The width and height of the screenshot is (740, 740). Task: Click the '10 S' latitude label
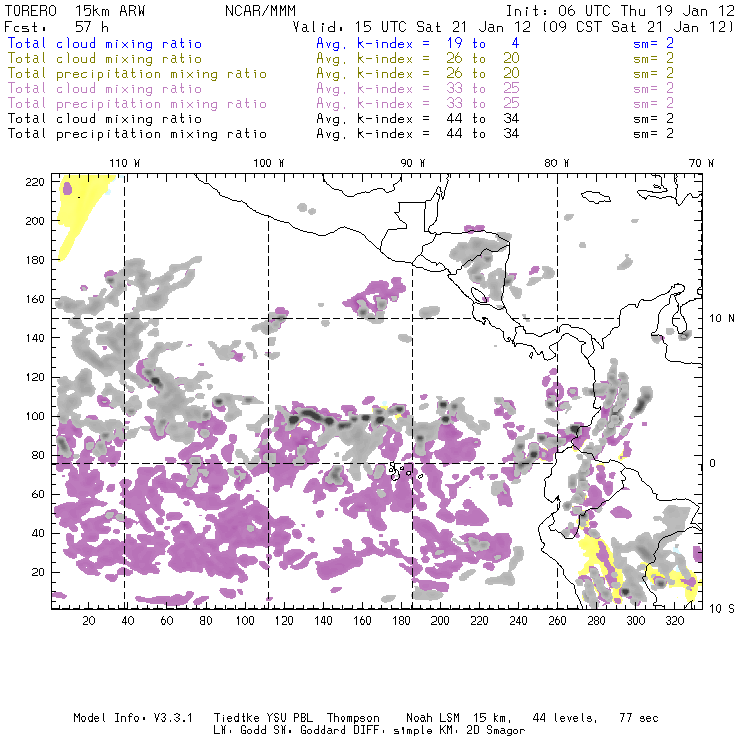[x=722, y=609]
